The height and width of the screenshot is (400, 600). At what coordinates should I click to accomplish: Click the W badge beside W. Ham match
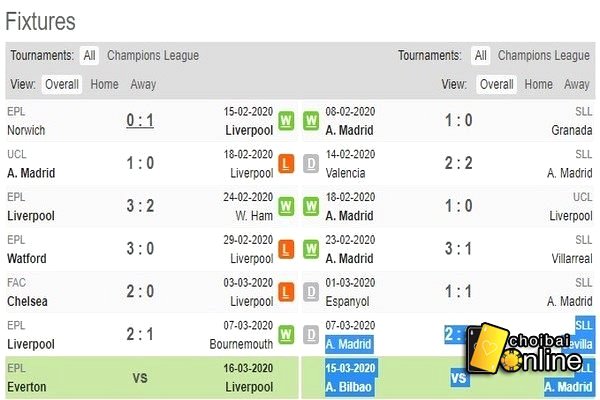point(286,207)
